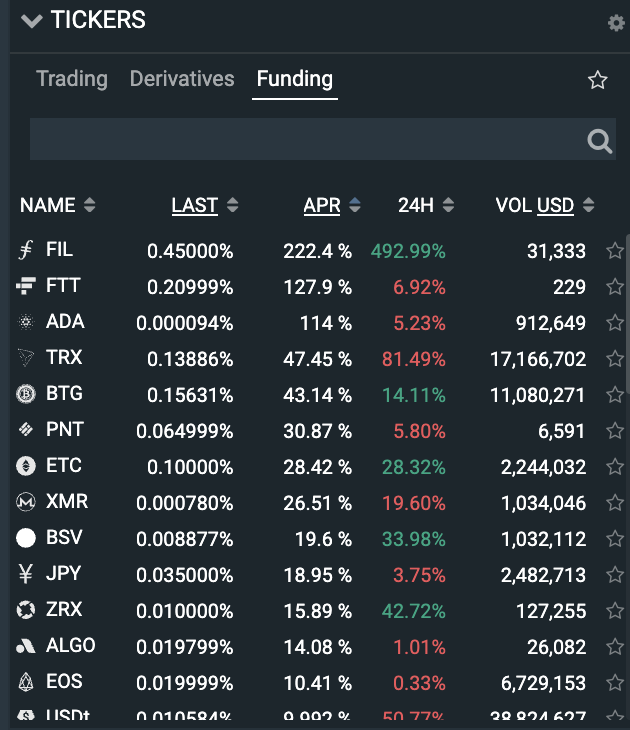Click the FTT coin icon
Image resolution: width=630 pixels, height=730 pixels.
[x=26, y=285]
